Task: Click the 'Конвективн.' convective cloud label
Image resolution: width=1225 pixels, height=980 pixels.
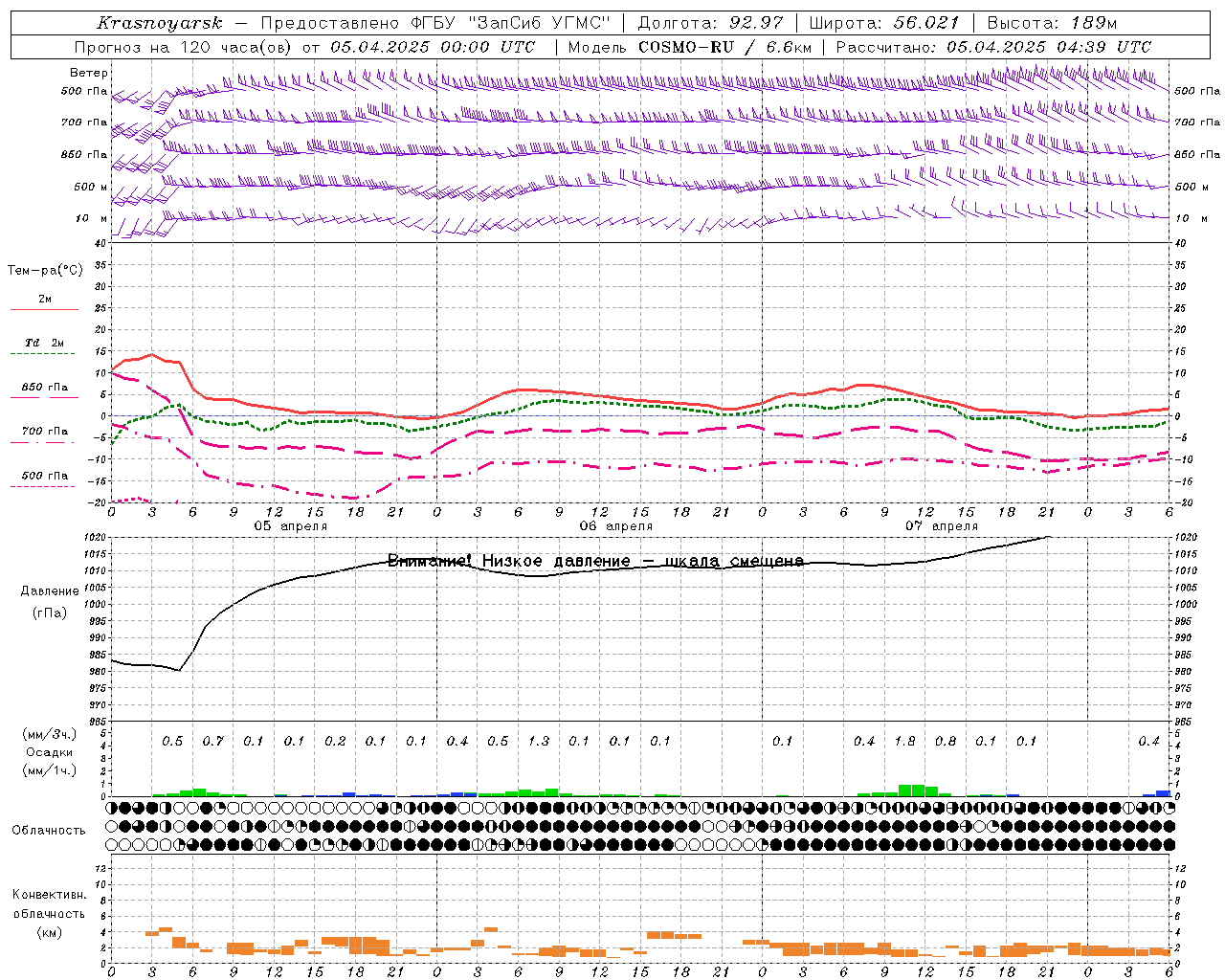Action: click(49, 895)
